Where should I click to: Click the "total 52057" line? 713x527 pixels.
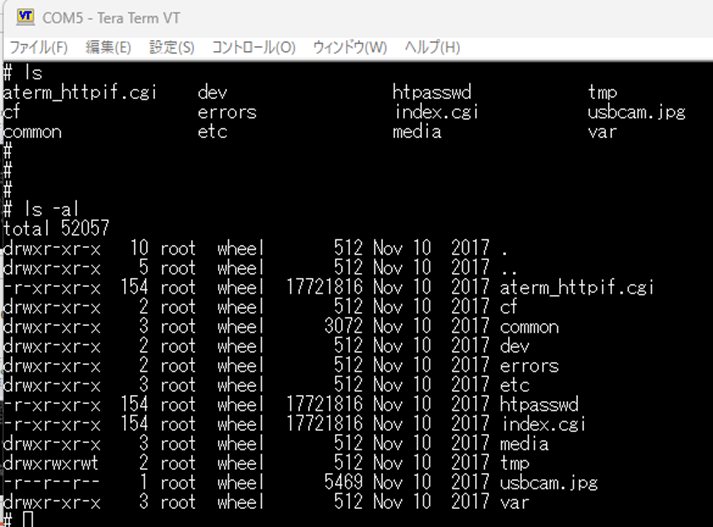(56, 229)
